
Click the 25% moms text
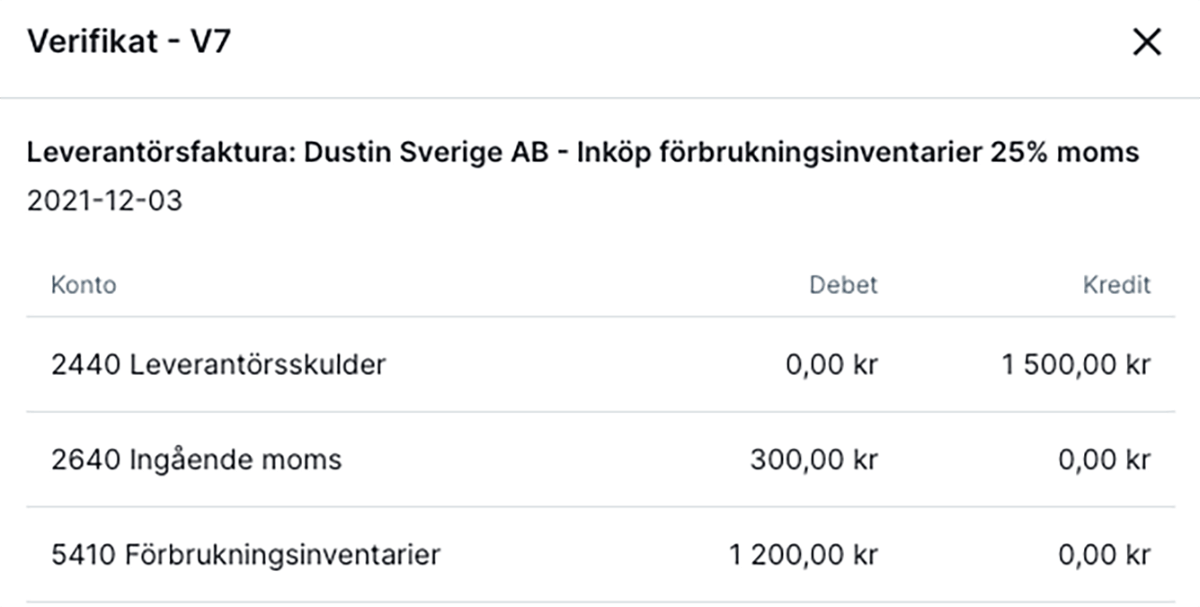[1066, 153]
